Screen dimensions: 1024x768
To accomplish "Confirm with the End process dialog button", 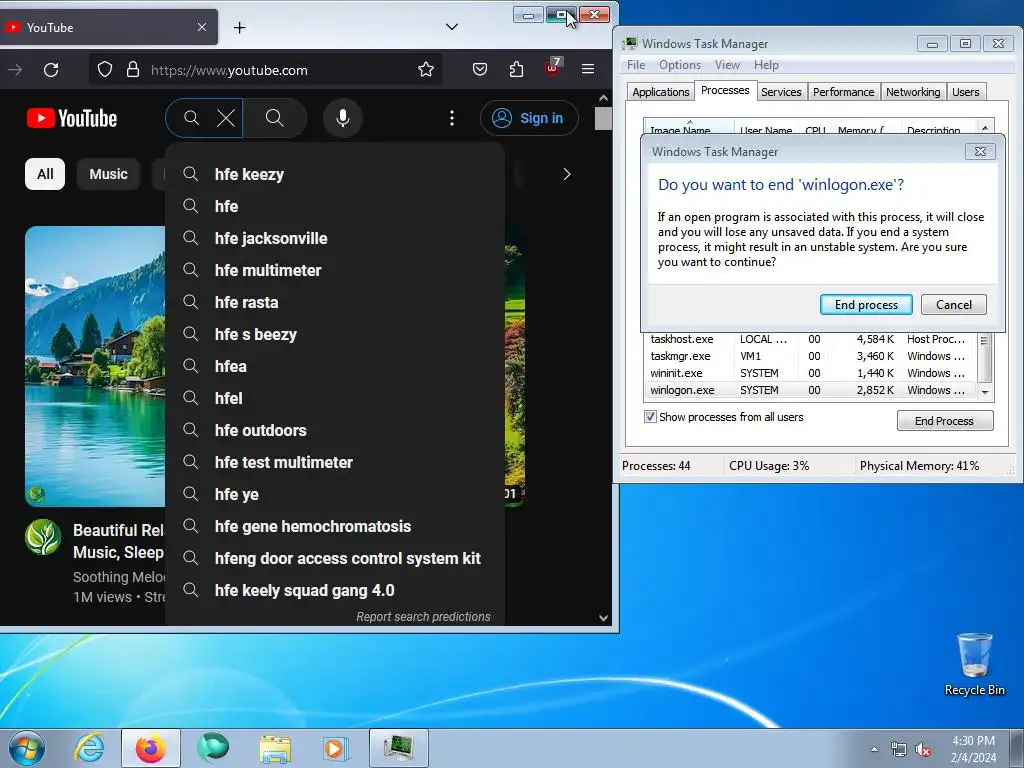I will 866,304.
